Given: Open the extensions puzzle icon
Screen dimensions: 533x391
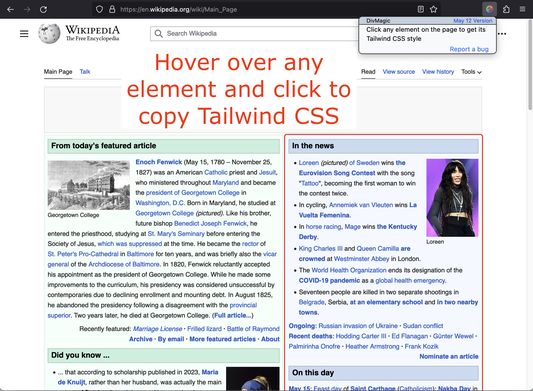Looking at the screenshot, I should 506,9.
